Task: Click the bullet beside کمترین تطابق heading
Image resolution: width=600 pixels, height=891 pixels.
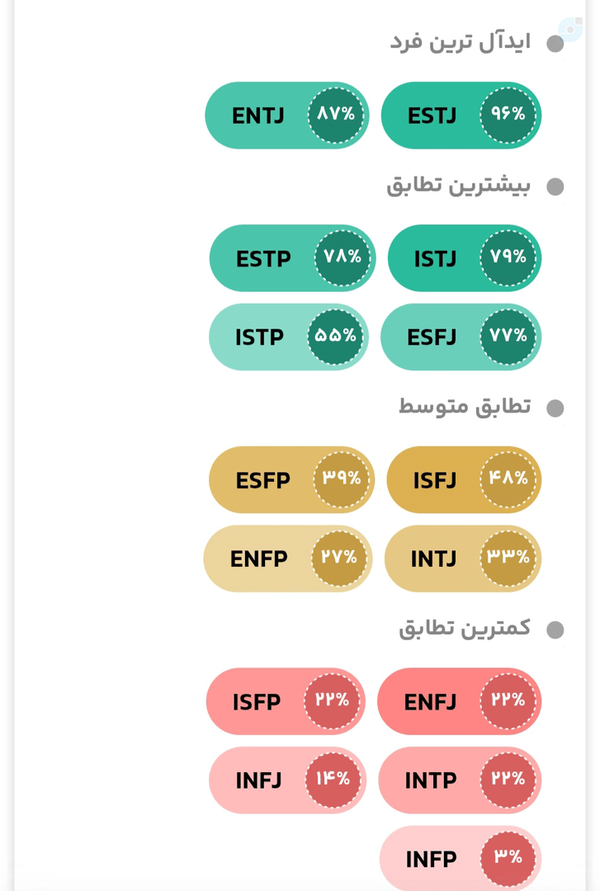Action: pyautogui.click(x=555, y=630)
